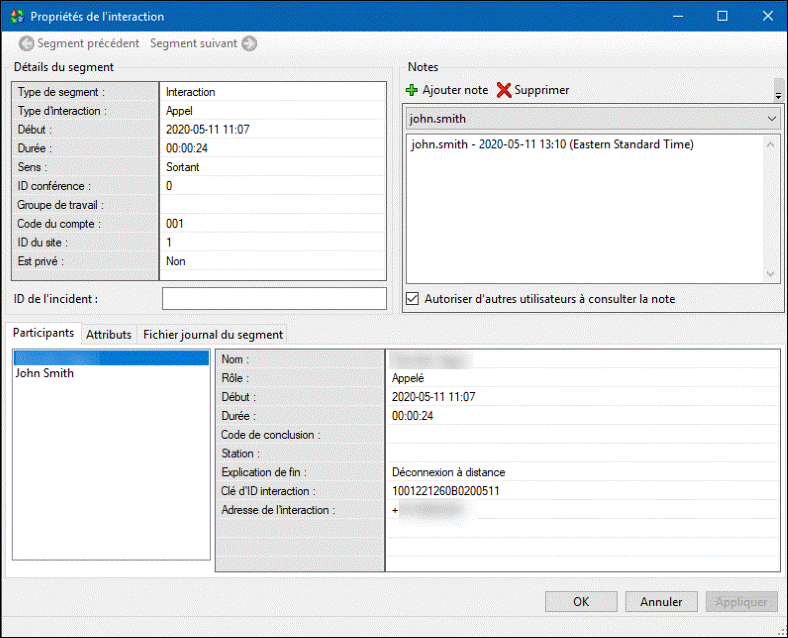Screen dimensions: 788x638
Task: Click the note entry by john.smith
Action: coord(552,145)
